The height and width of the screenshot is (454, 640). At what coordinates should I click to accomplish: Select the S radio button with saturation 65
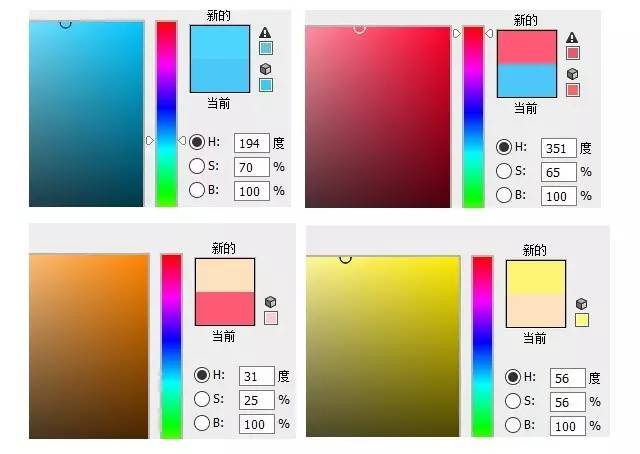[x=504, y=171]
